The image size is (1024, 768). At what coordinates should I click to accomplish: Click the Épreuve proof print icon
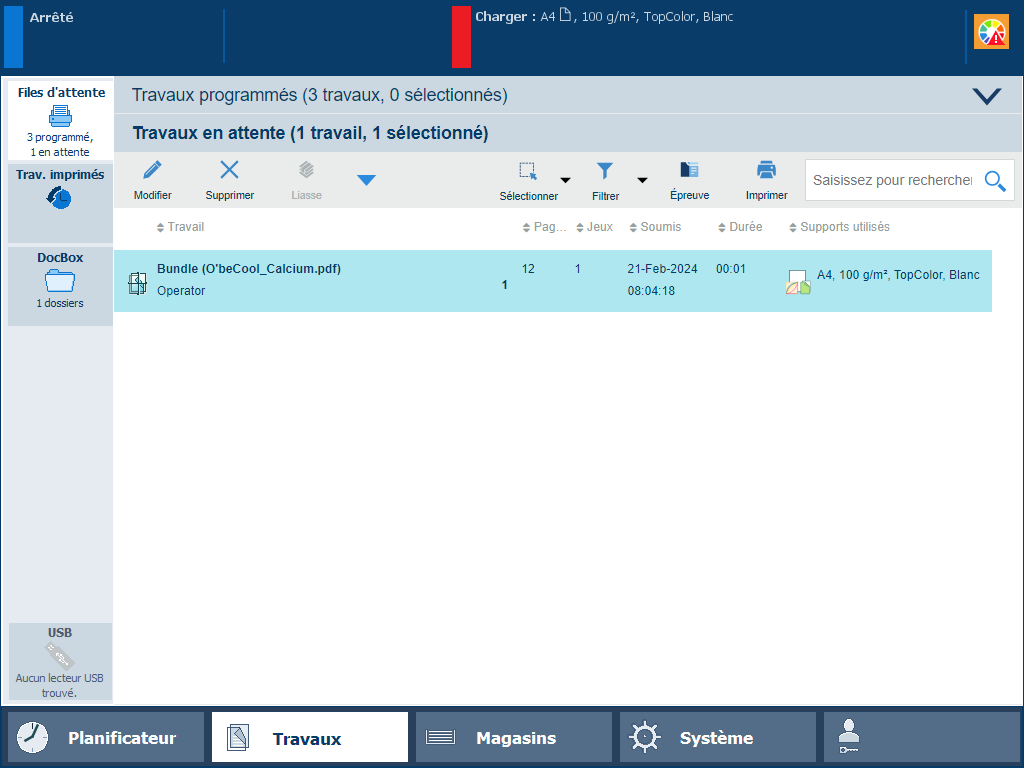tap(689, 171)
